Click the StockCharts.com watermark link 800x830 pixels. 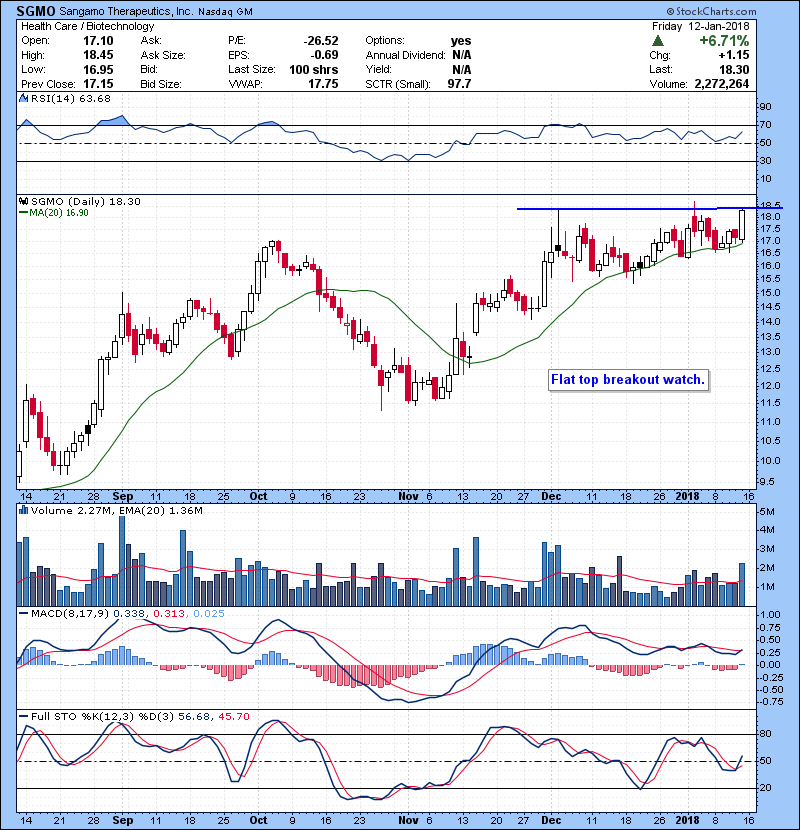(x=711, y=11)
